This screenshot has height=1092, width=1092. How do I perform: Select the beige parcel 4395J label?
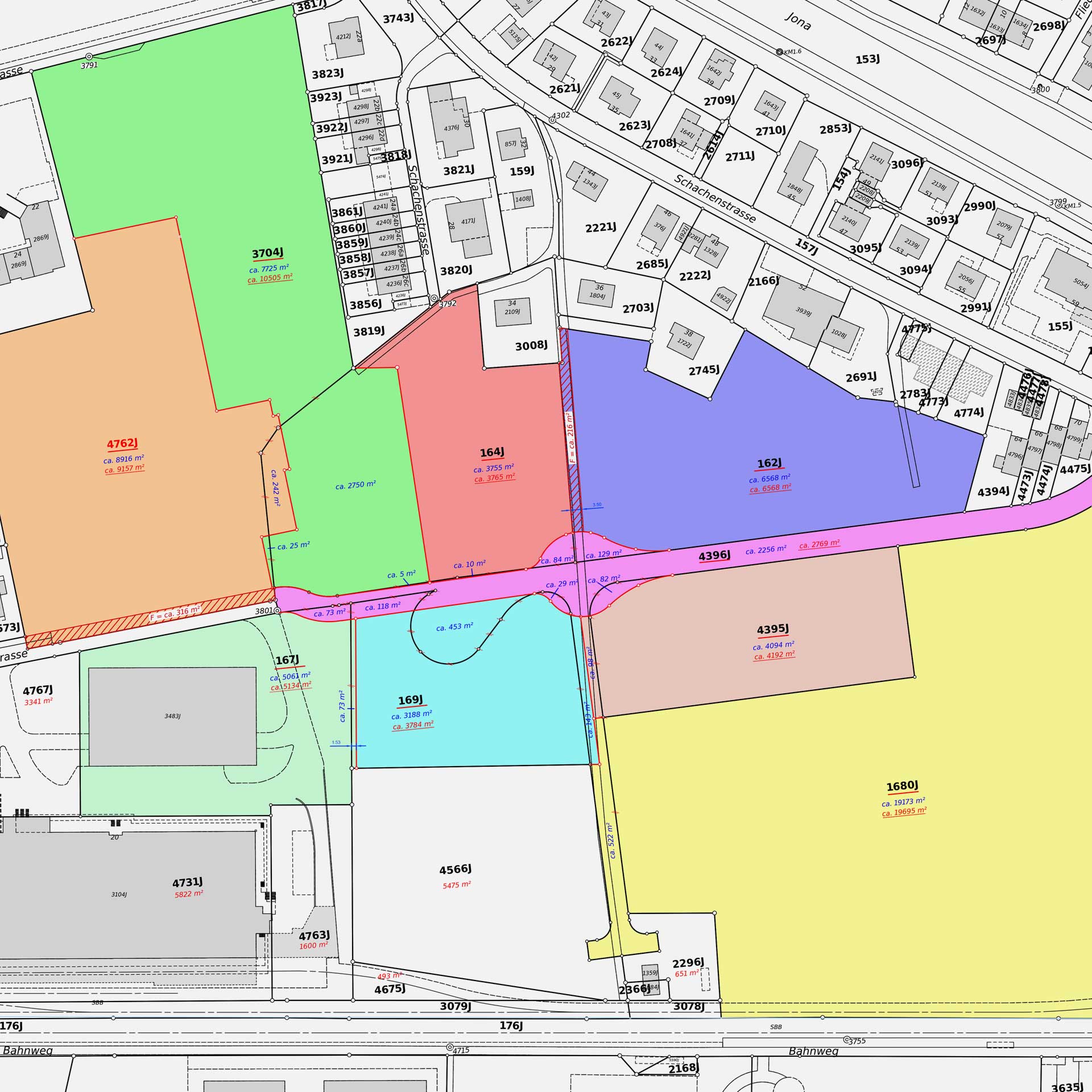[x=772, y=629]
